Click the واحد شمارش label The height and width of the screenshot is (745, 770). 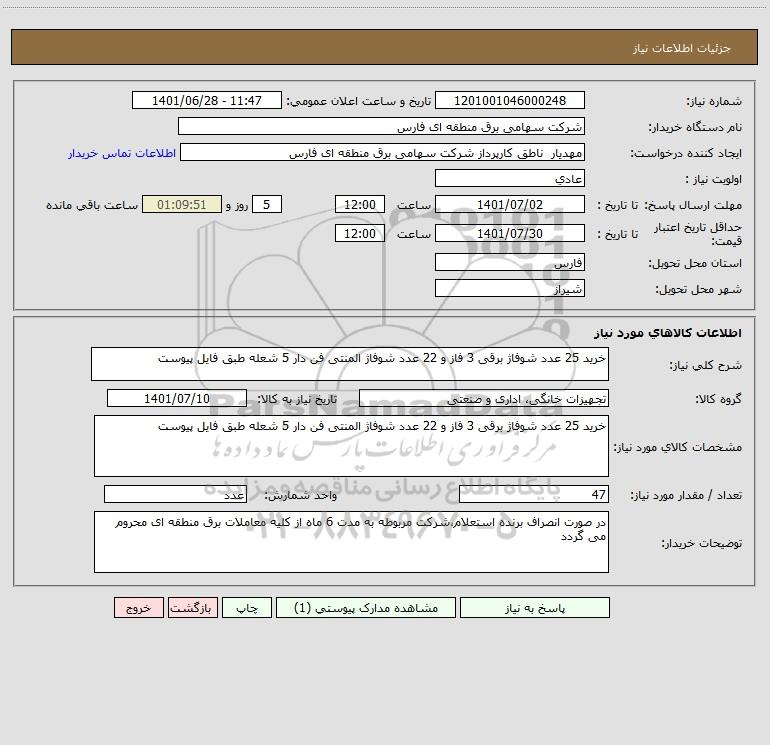tap(301, 495)
